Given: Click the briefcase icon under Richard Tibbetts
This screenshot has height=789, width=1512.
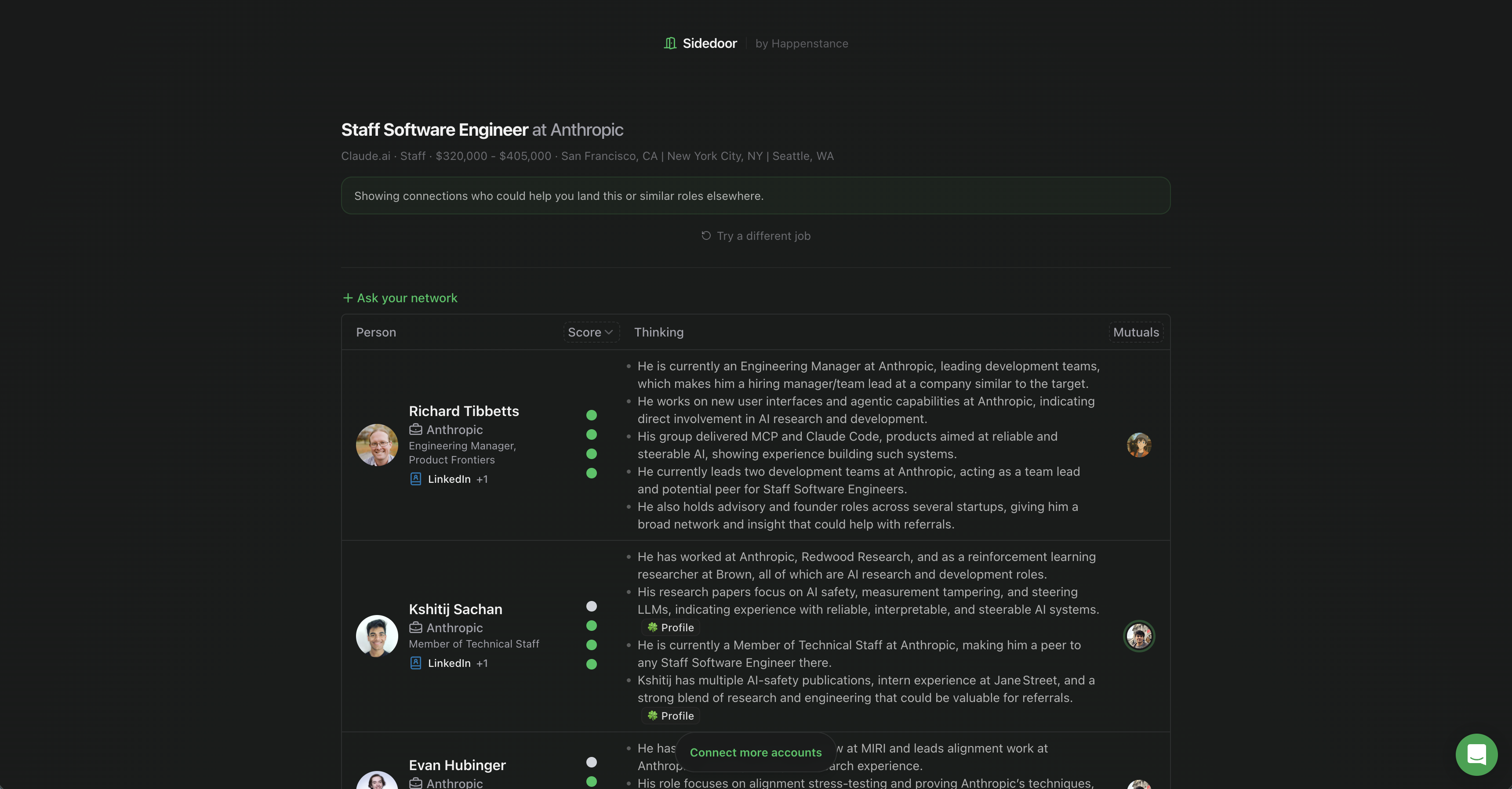Looking at the screenshot, I should [x=415, y=429].
